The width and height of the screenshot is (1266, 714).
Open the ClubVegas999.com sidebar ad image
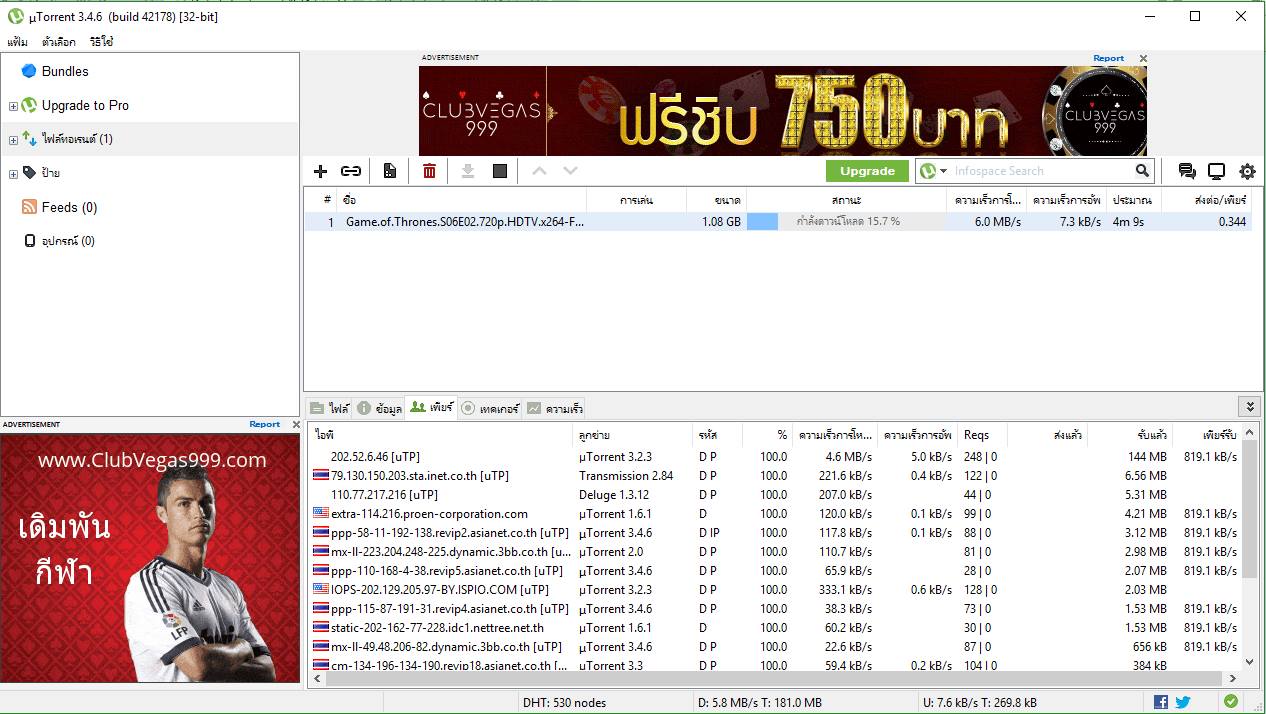[x=150, y=558]
